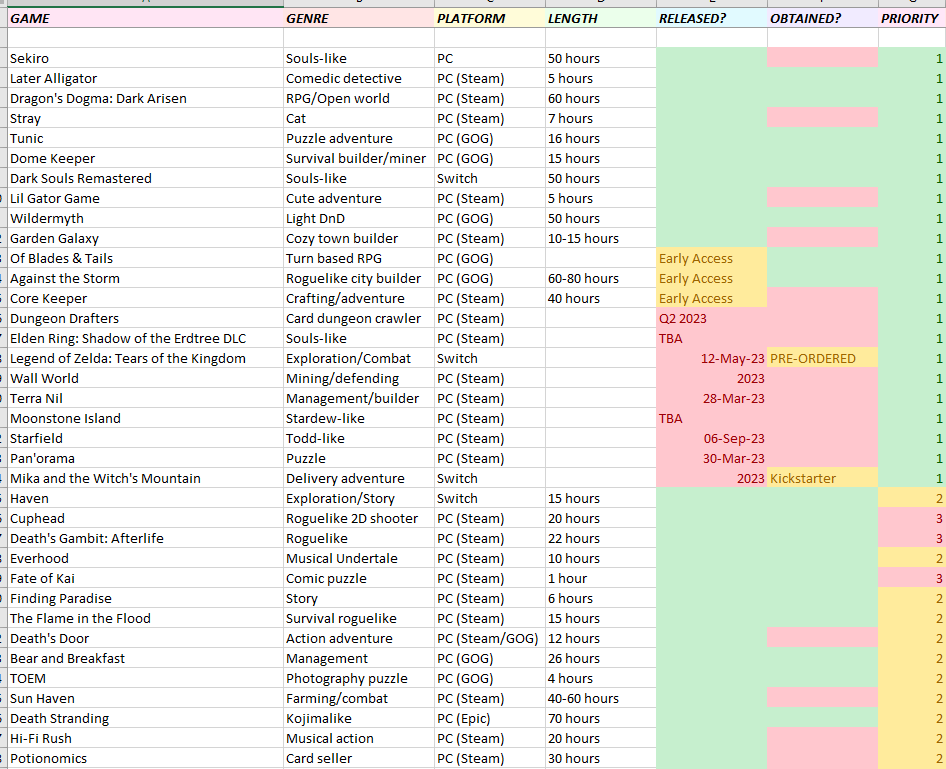Click the Dome Keeper cell
This screenshot has width=946, height=769.
coord(145,158)
